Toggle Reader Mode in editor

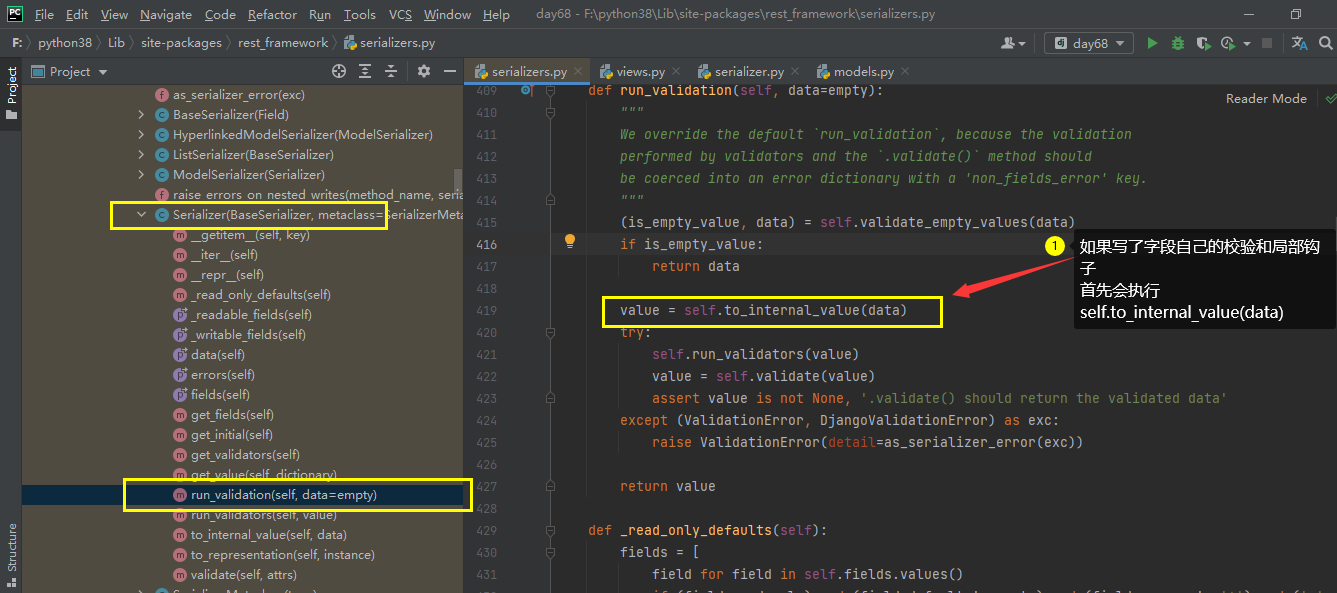click(1266, 98)
